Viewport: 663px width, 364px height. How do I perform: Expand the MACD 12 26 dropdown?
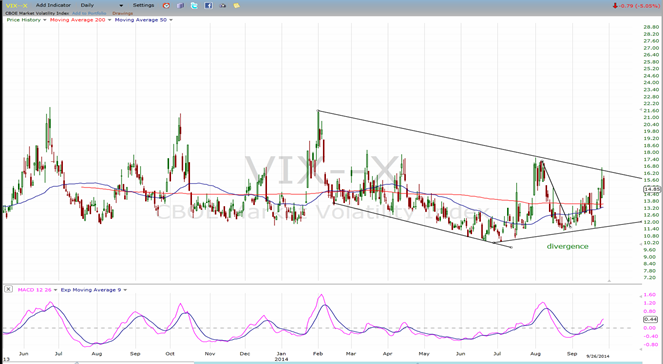tap(55, 290)
